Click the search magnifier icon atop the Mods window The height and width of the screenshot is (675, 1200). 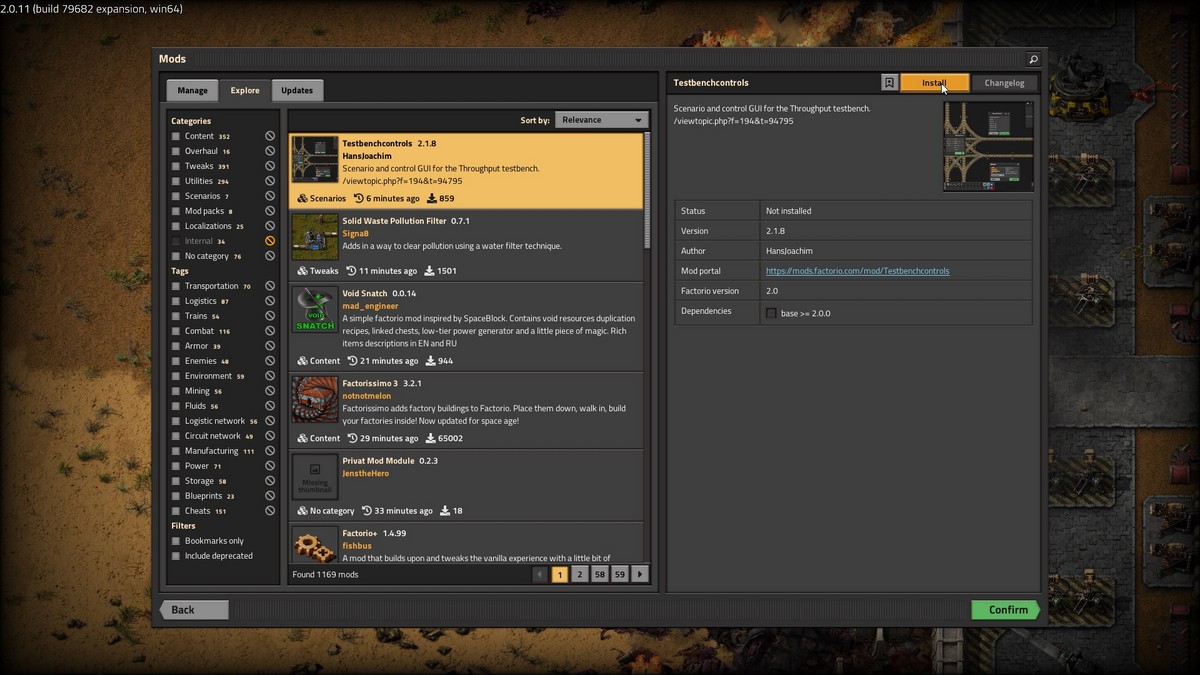click(x=1034, y=59)
